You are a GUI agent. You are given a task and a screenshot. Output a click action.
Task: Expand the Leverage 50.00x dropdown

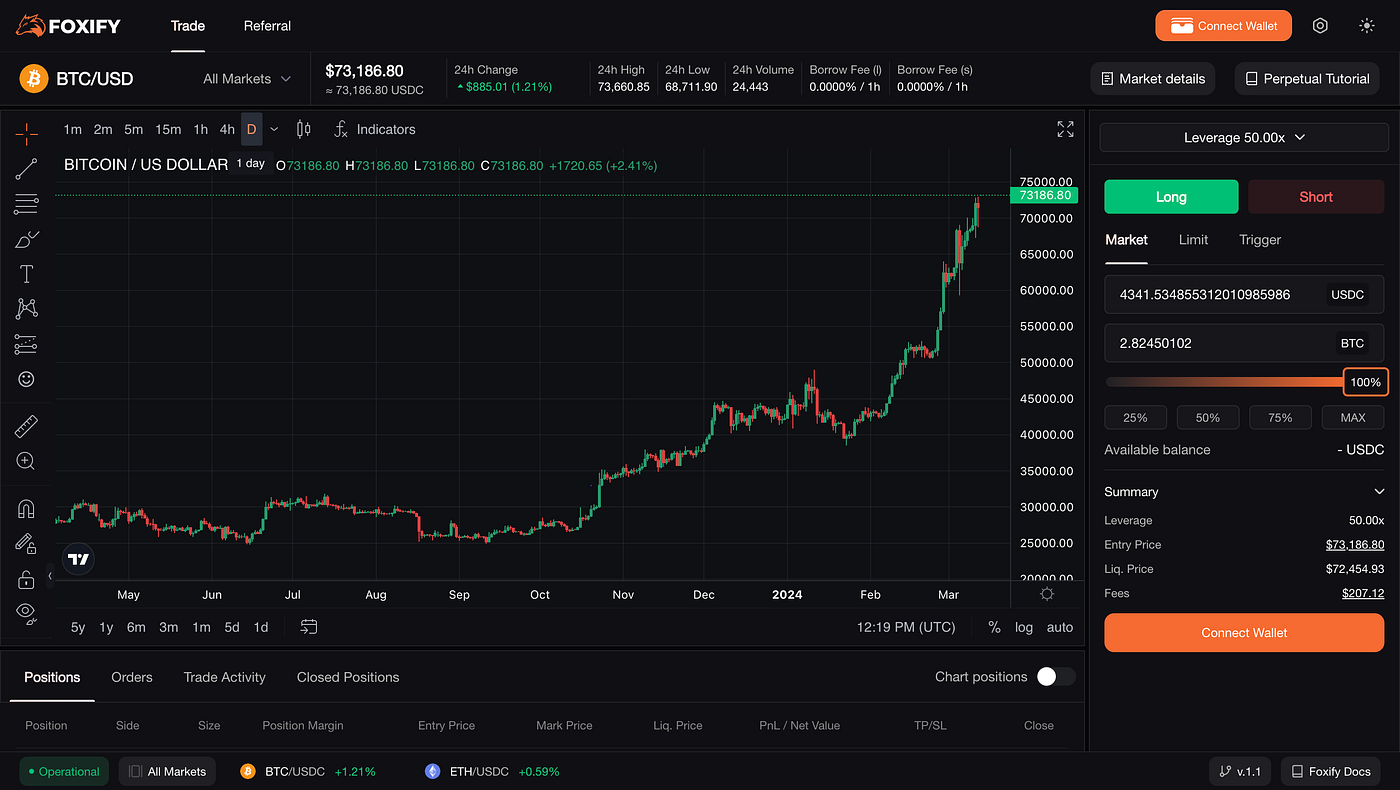tap(1243, 137)
